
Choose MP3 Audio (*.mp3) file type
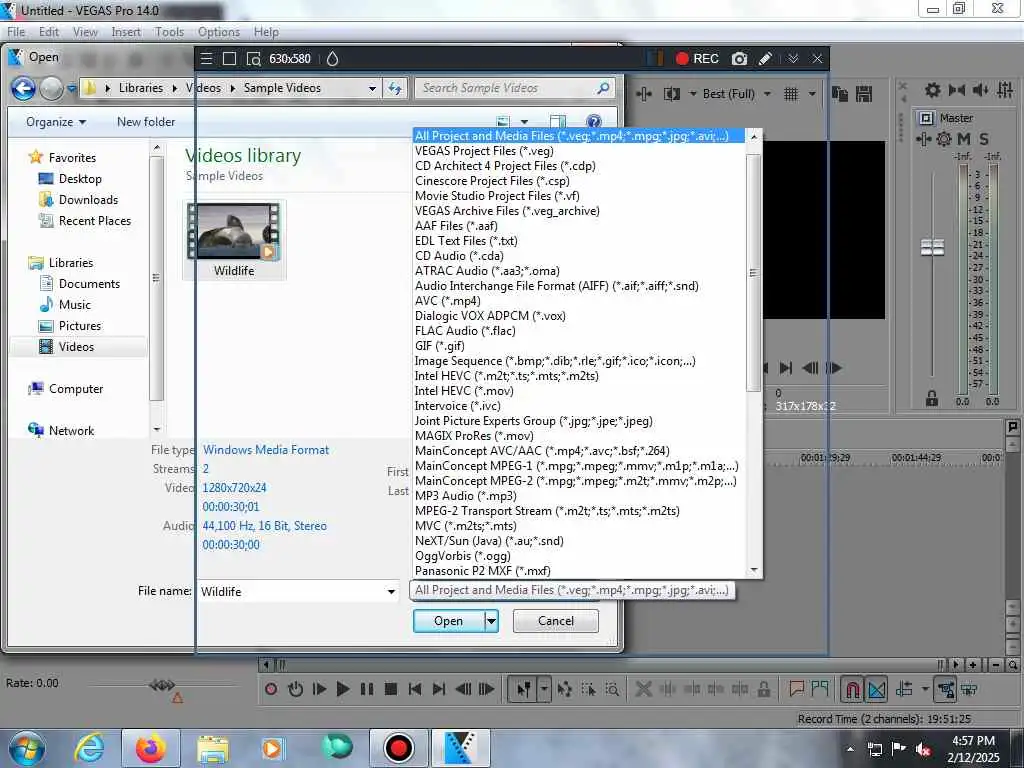pyautogui.click(x=466, y=496)
